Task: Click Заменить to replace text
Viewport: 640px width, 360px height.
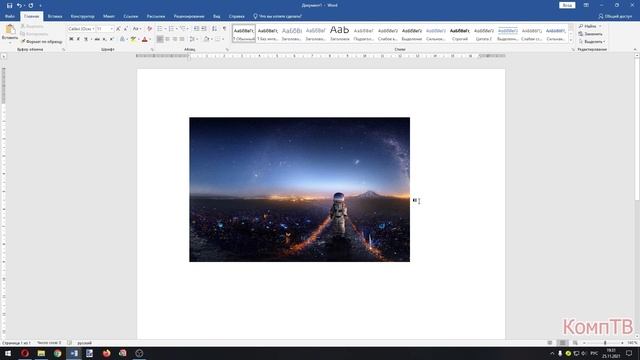Action: (591, 34)
